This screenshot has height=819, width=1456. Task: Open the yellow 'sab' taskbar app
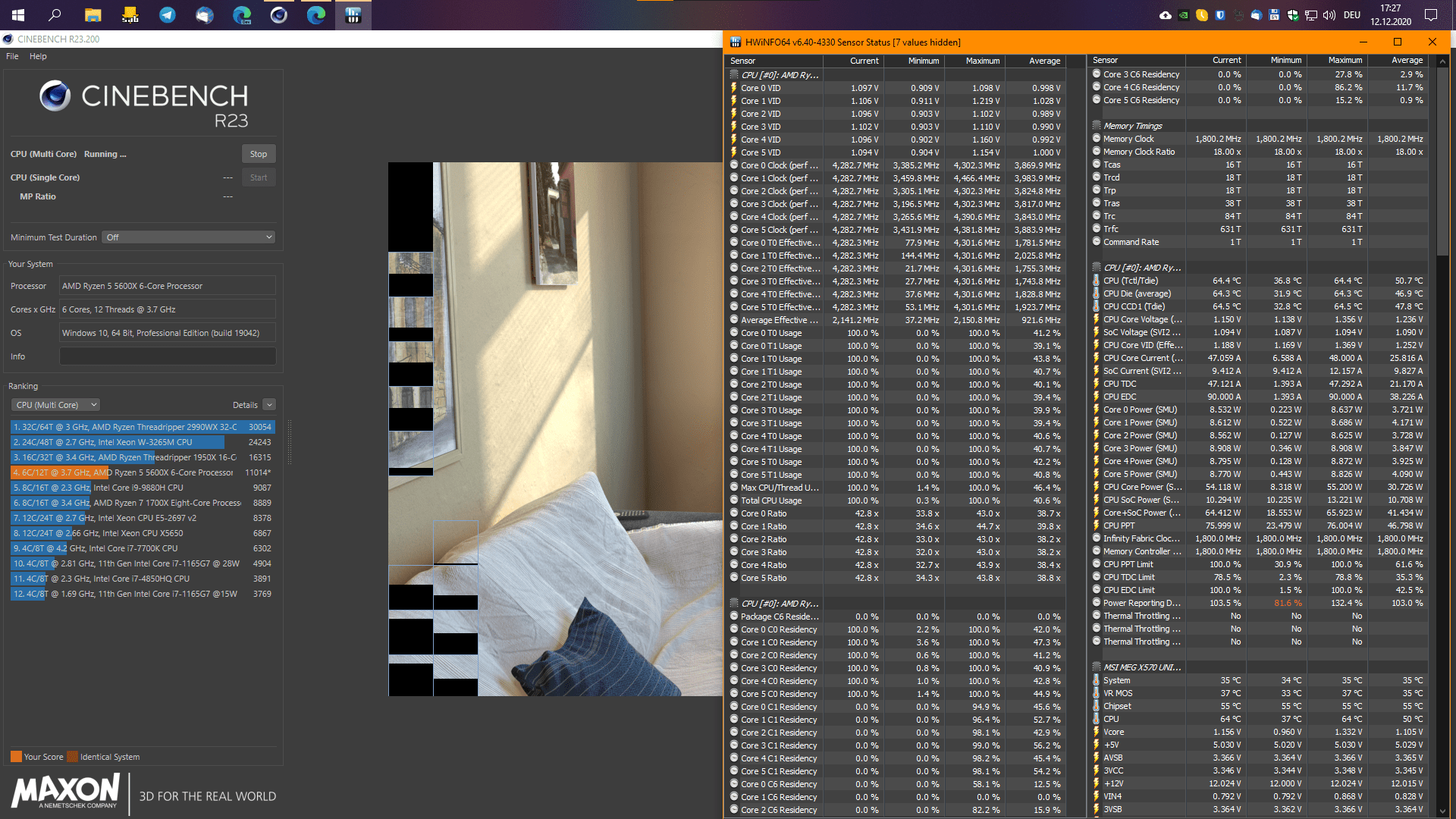[x=130, y=14]
